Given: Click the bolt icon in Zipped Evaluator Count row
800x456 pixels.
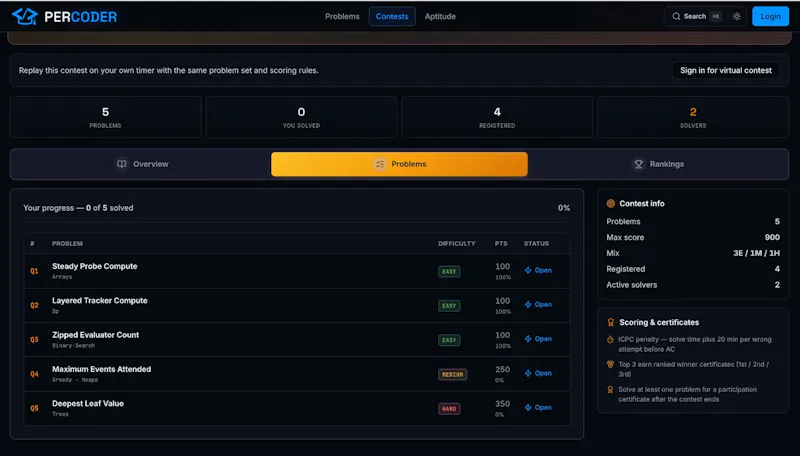Looking at the screenshot, I should click(528, 339).
